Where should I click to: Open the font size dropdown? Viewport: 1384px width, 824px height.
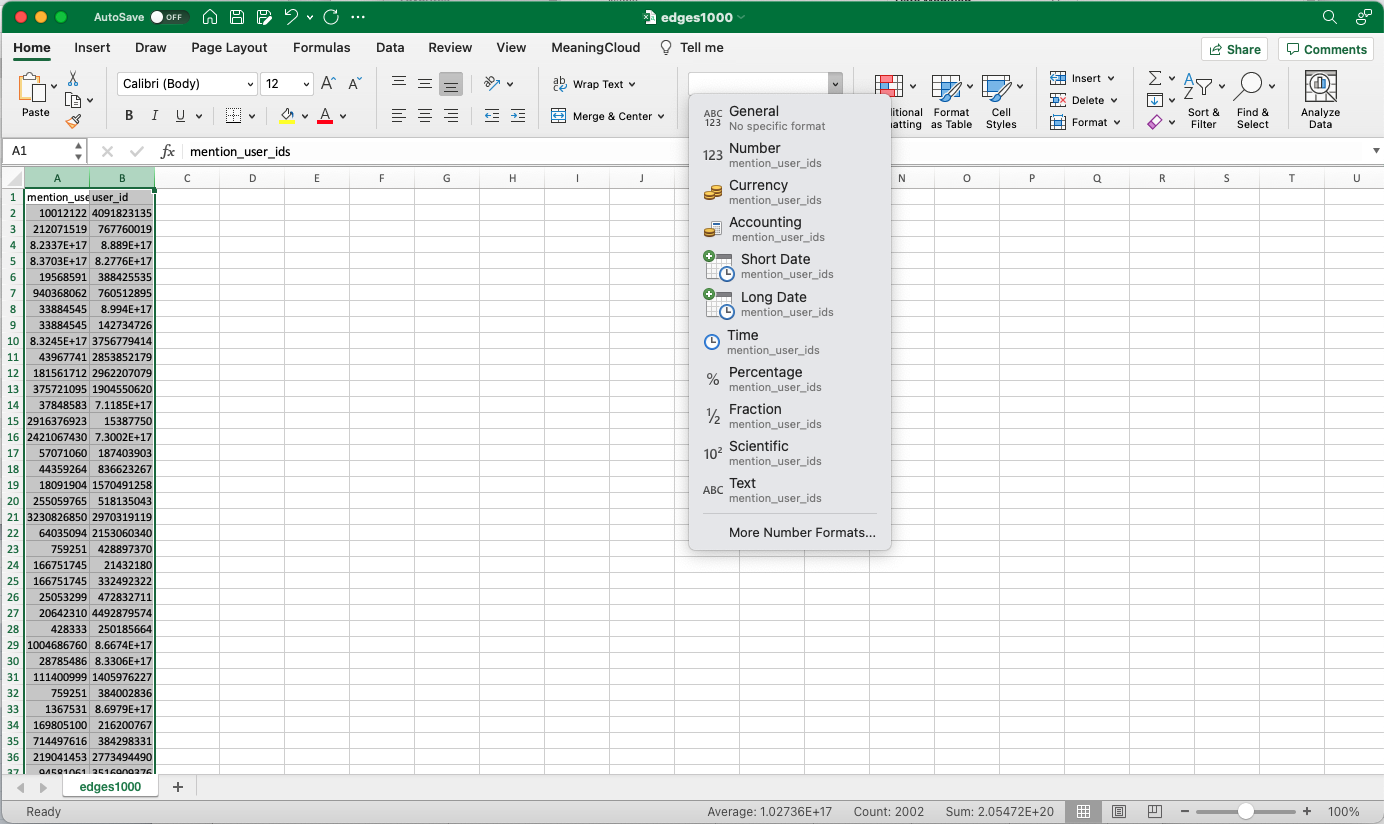[306, 84]
